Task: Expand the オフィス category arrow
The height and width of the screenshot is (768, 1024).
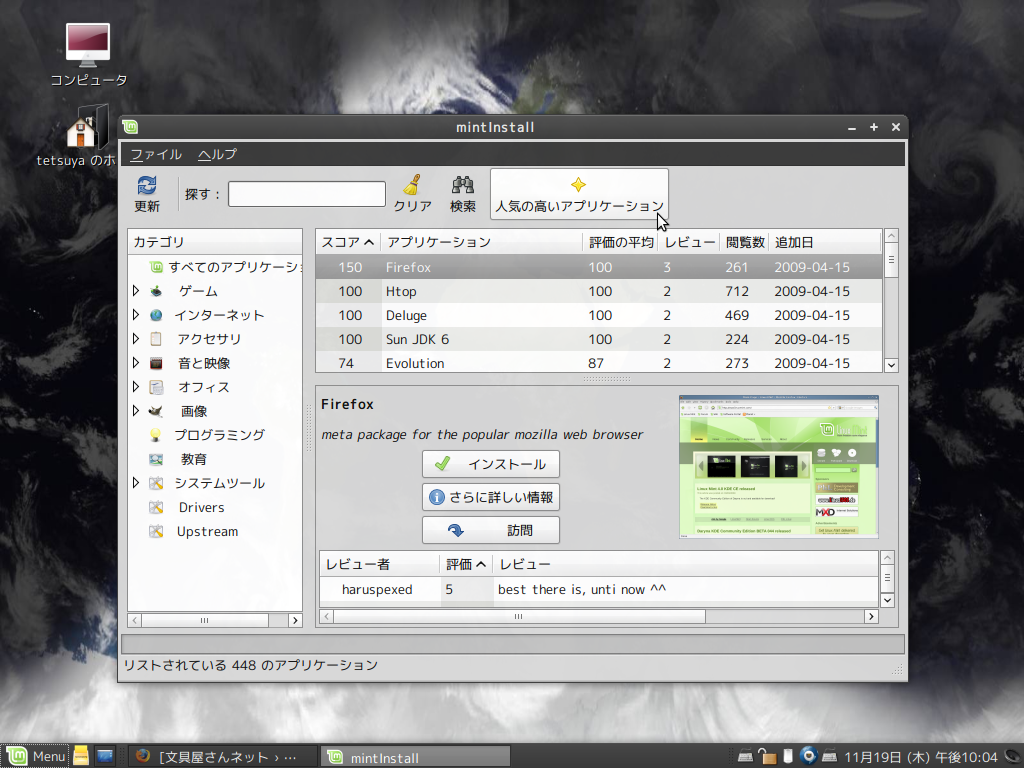Action: [x=136, y=387]
